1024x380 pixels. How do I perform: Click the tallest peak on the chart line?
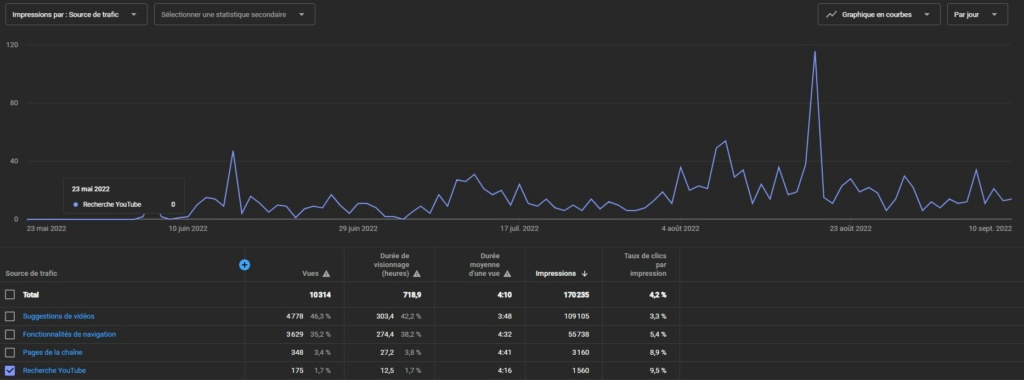[814, 52]
